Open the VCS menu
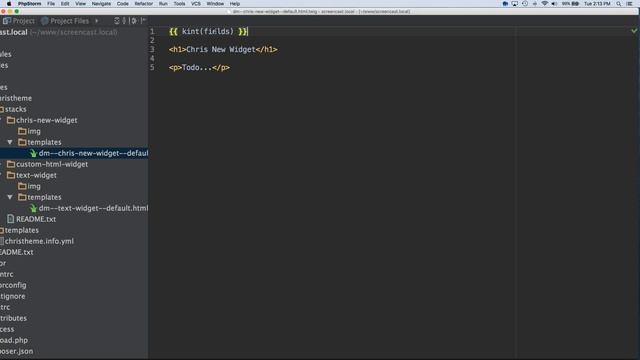The image size is (640, 360). tap(196, 4)
